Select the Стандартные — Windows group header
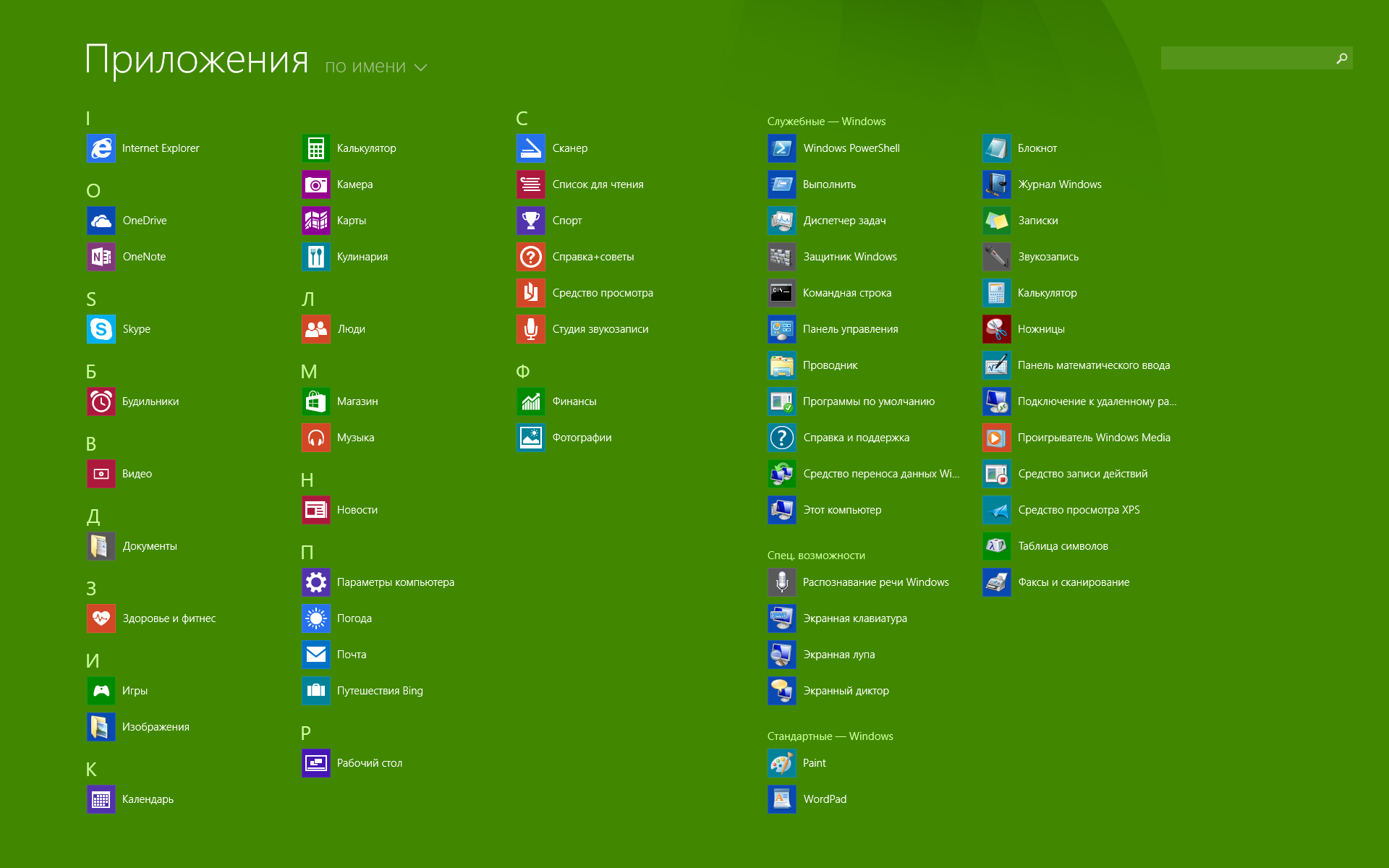Screen dimensions: 1389x868 tap(830, 736)
